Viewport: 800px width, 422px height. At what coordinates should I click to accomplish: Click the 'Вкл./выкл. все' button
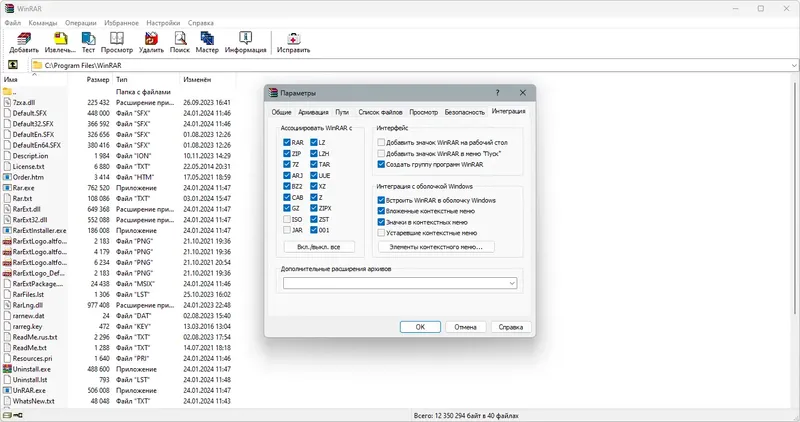click(x=319, y=246)
